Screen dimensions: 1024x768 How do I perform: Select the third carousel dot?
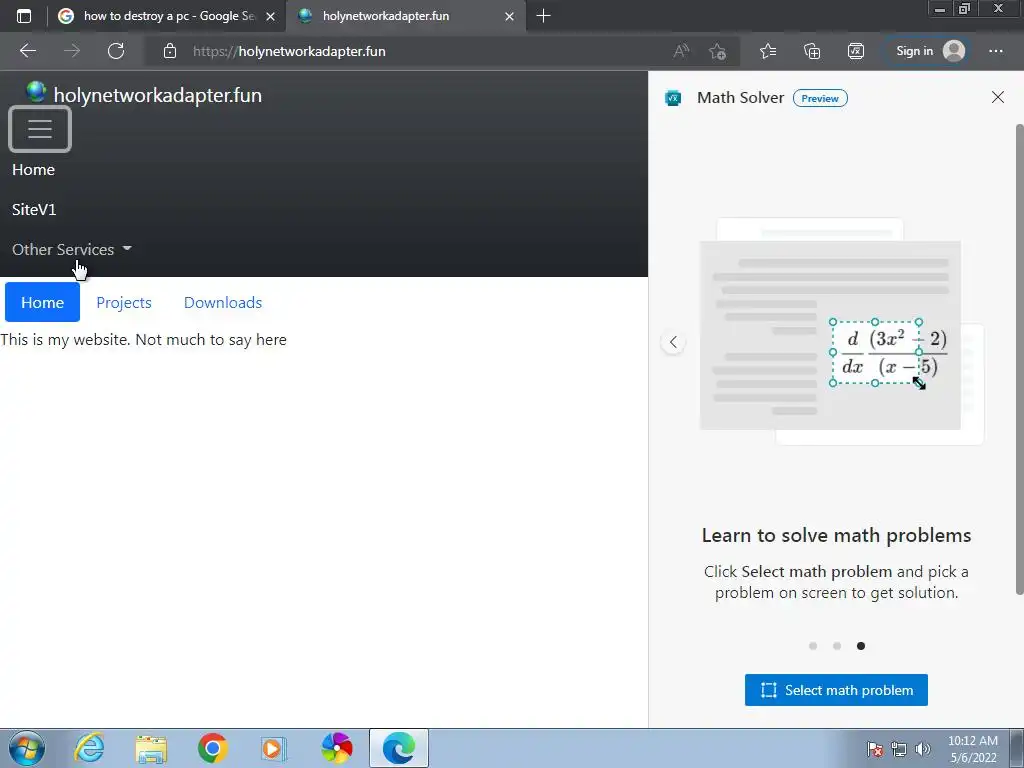861,646
